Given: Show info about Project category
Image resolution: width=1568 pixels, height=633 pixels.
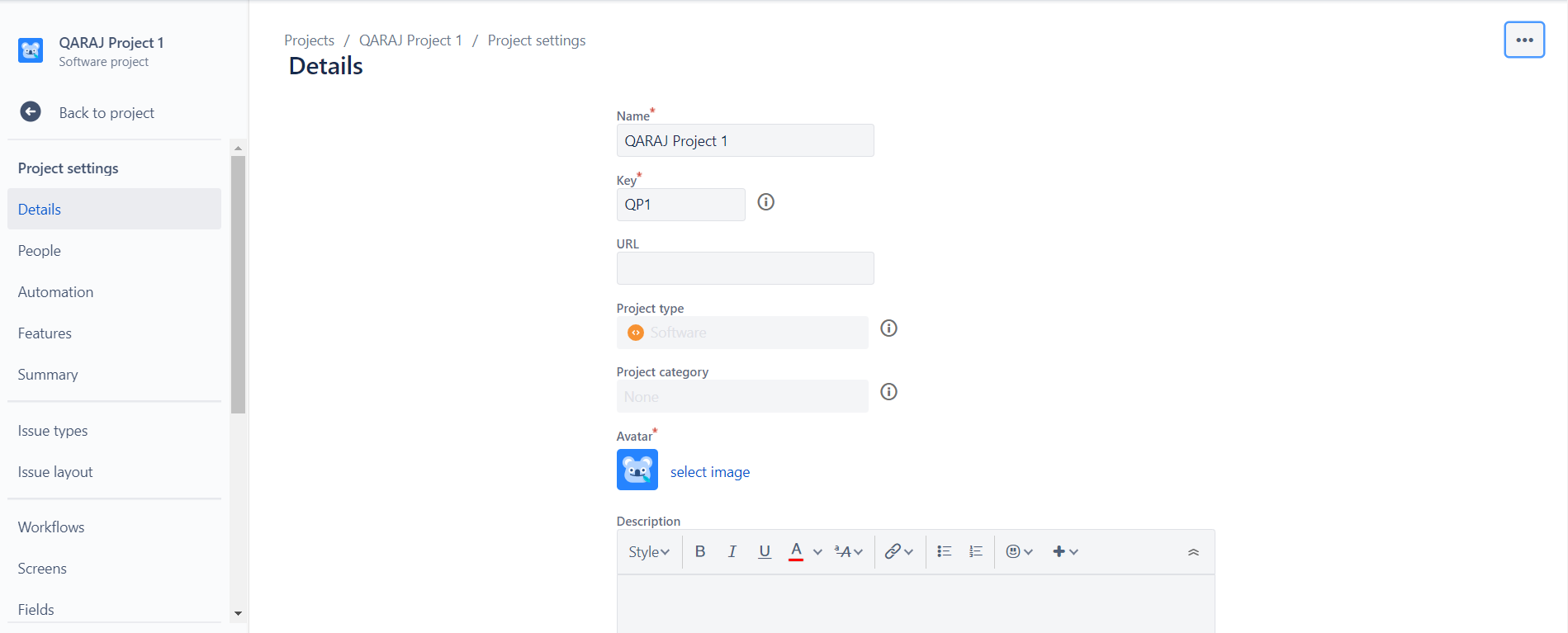Looking at the screenshot, I should coord(888,392).
